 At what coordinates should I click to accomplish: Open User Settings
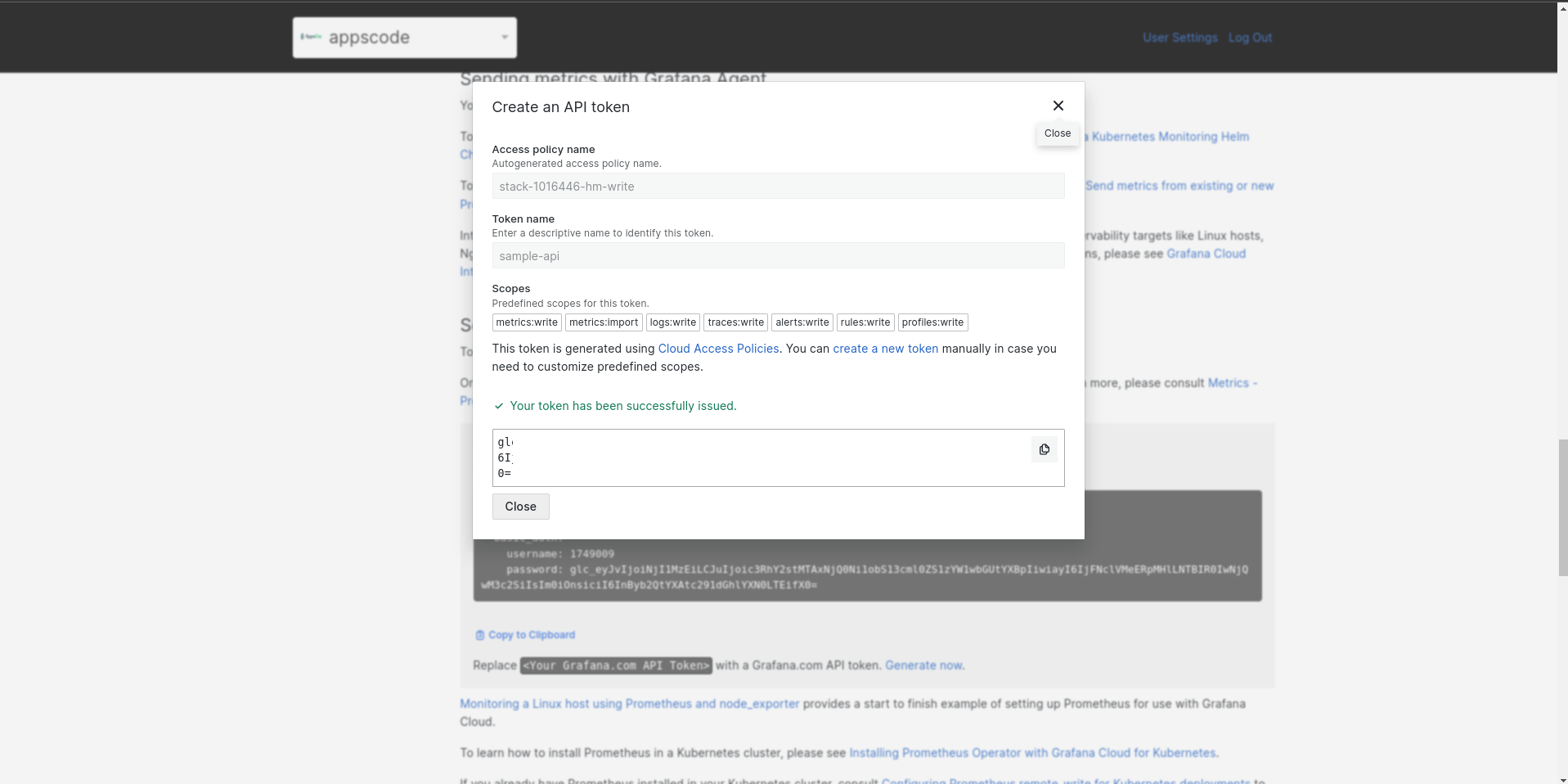pyautogui.click(x=1179, y=38)
